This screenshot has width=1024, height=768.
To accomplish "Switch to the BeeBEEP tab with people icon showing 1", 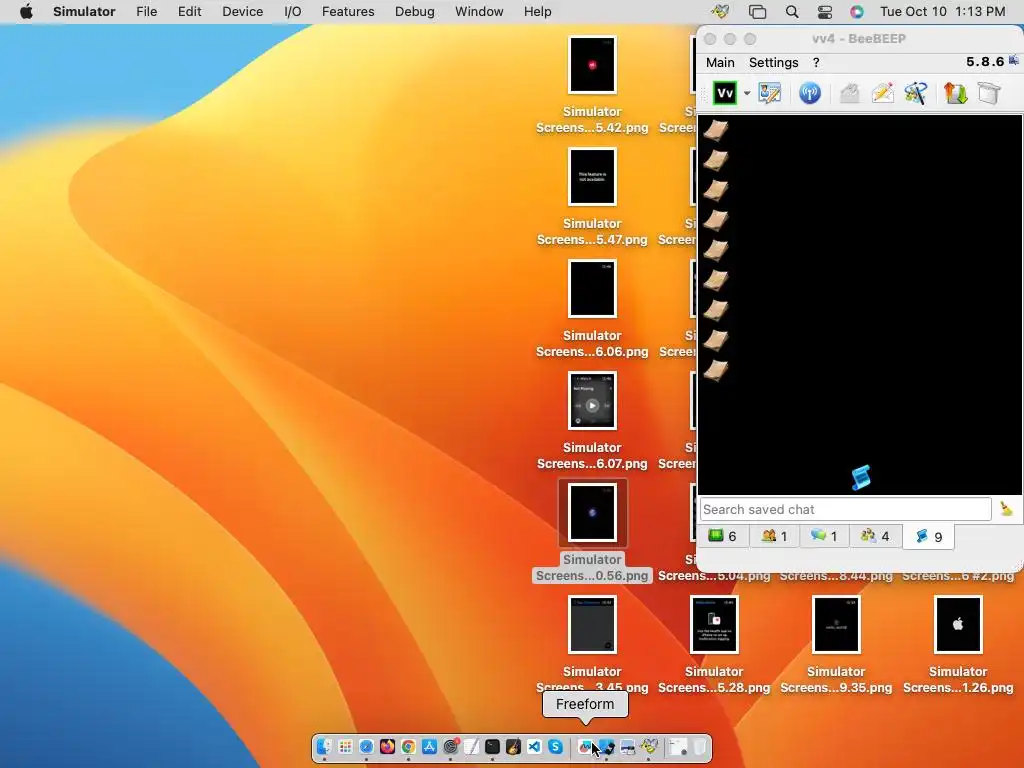I will pos(775,536).
